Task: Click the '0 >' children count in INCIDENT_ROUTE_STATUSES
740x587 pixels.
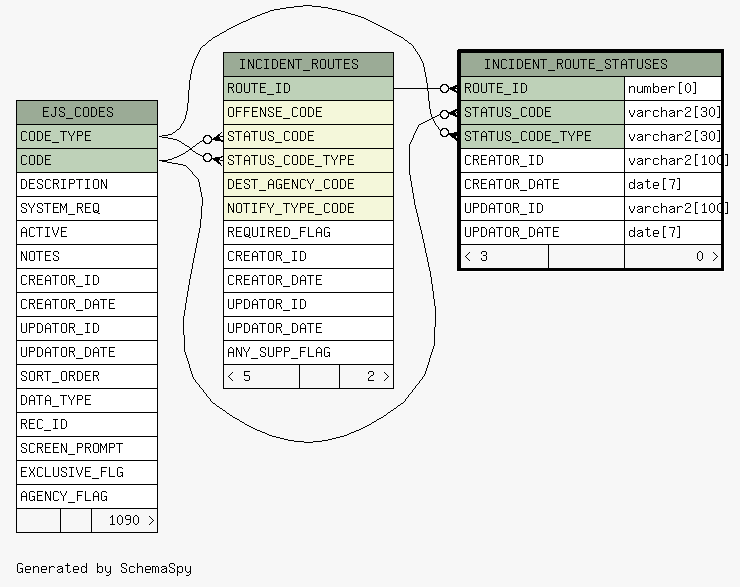Action: pyautogui.click(x=673, y=256)
